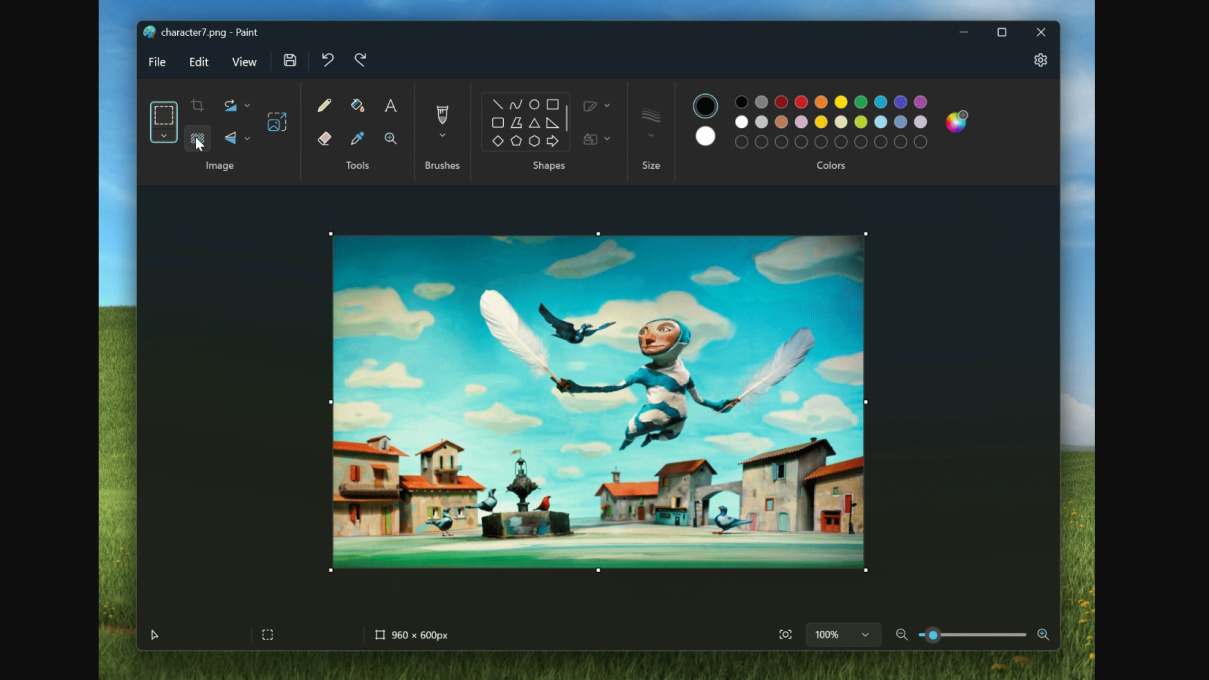The width and height of the screenshot is (1209, 680).
Task: Choose the Text tool
Action: 391,106
